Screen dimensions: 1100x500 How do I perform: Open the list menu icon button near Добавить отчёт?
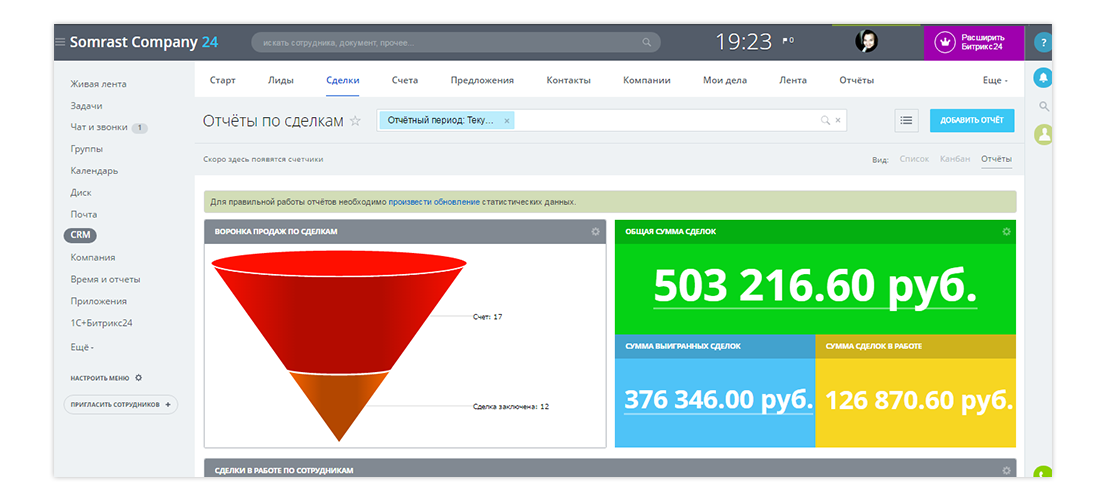[x=907, y=121]
